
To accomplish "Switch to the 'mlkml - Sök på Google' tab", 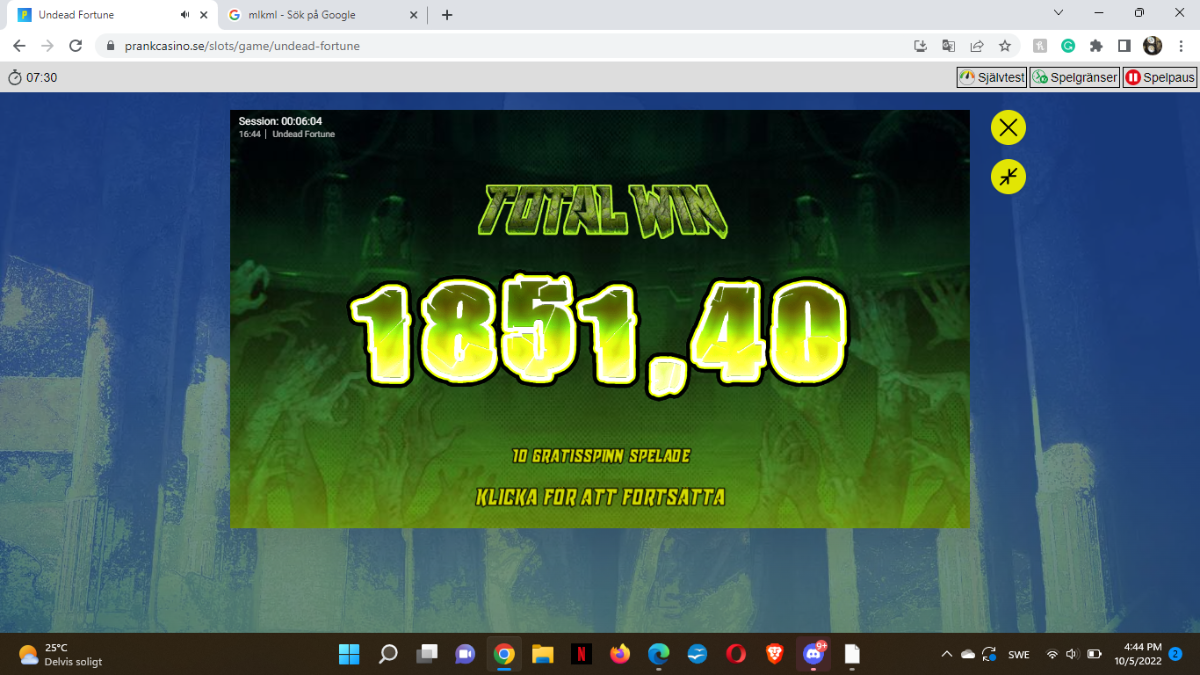I will (x=322, y=15).
